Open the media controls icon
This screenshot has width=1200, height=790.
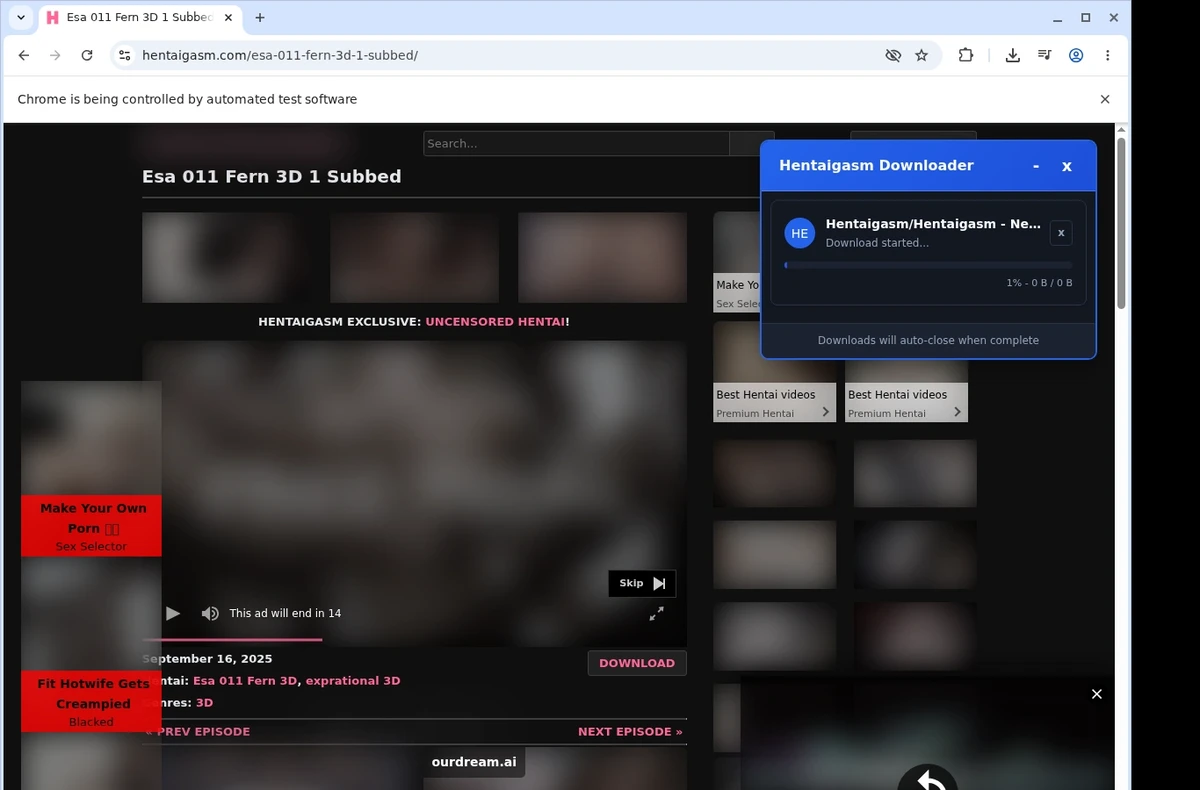[x=1044, y=55]
